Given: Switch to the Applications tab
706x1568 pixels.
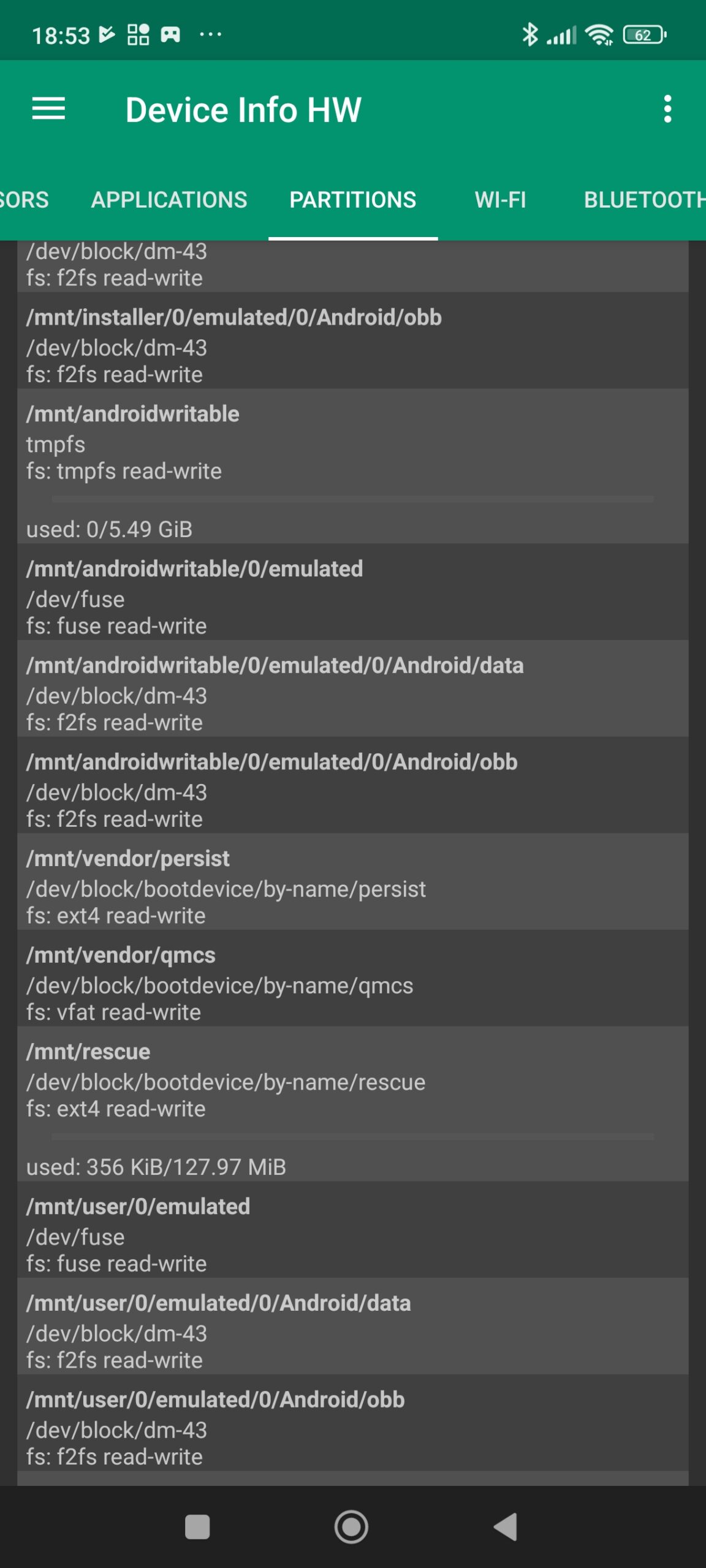Looking at the screenshot, I should pos(169,200).
